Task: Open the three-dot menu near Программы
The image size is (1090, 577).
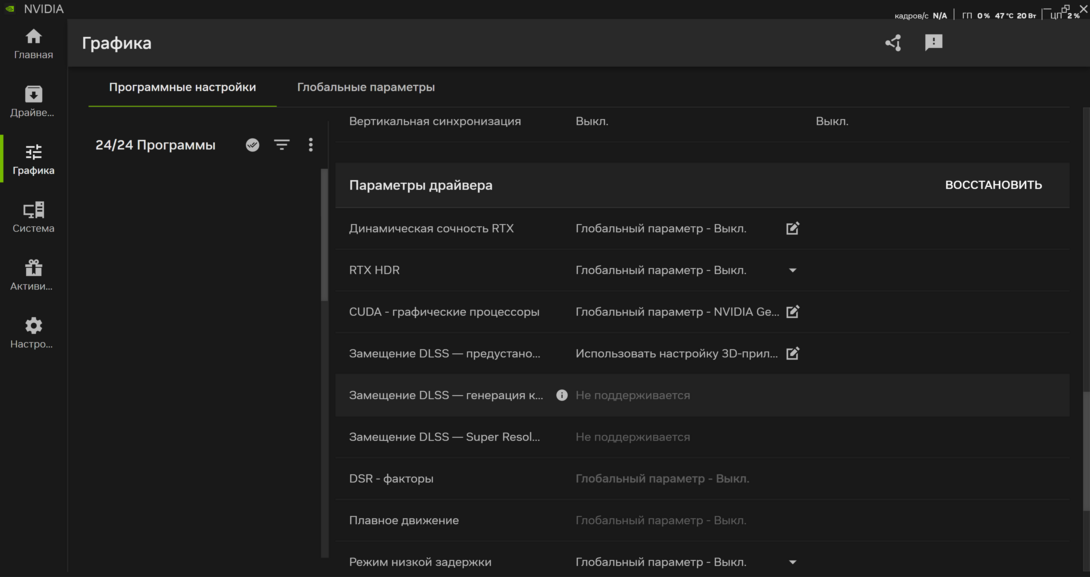Action: (311, 145)
